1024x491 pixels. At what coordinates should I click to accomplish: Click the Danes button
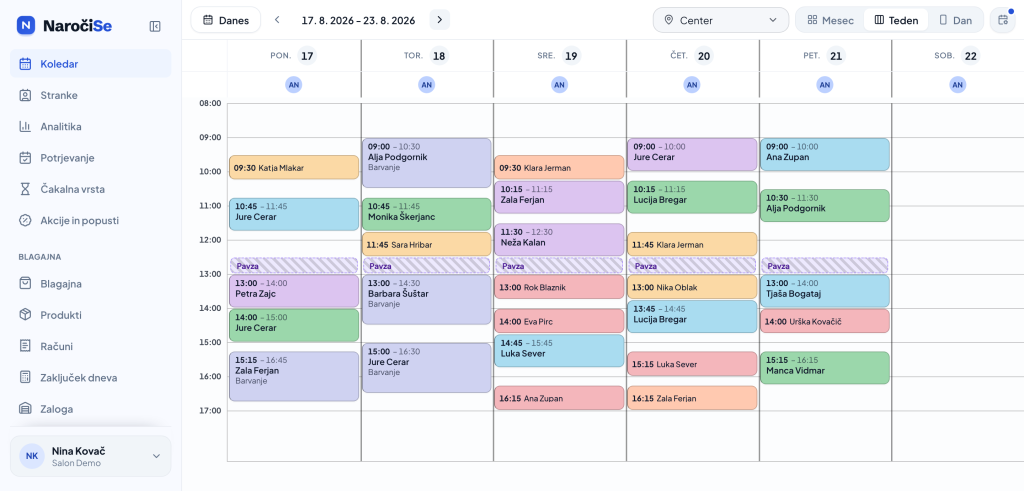coord(225,20)
